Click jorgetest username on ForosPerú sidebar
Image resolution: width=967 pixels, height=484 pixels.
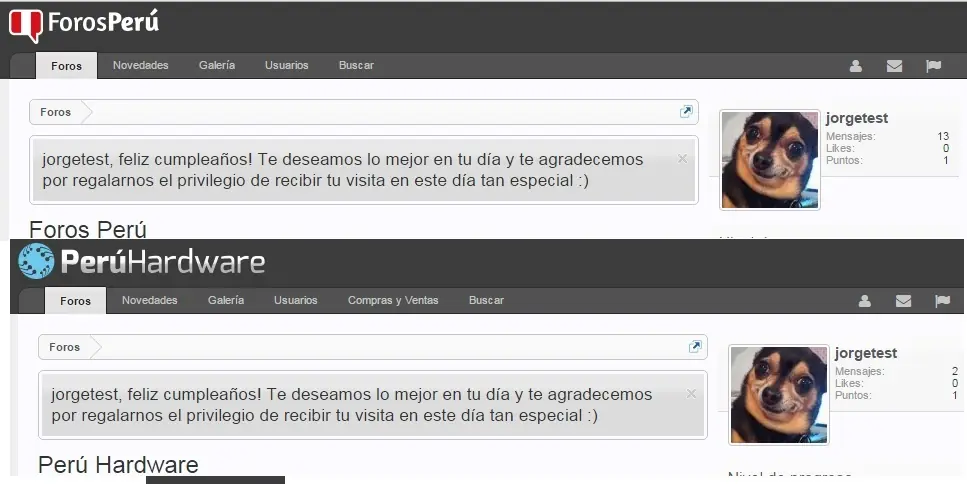pyautogui.click(x=857, y=118)
